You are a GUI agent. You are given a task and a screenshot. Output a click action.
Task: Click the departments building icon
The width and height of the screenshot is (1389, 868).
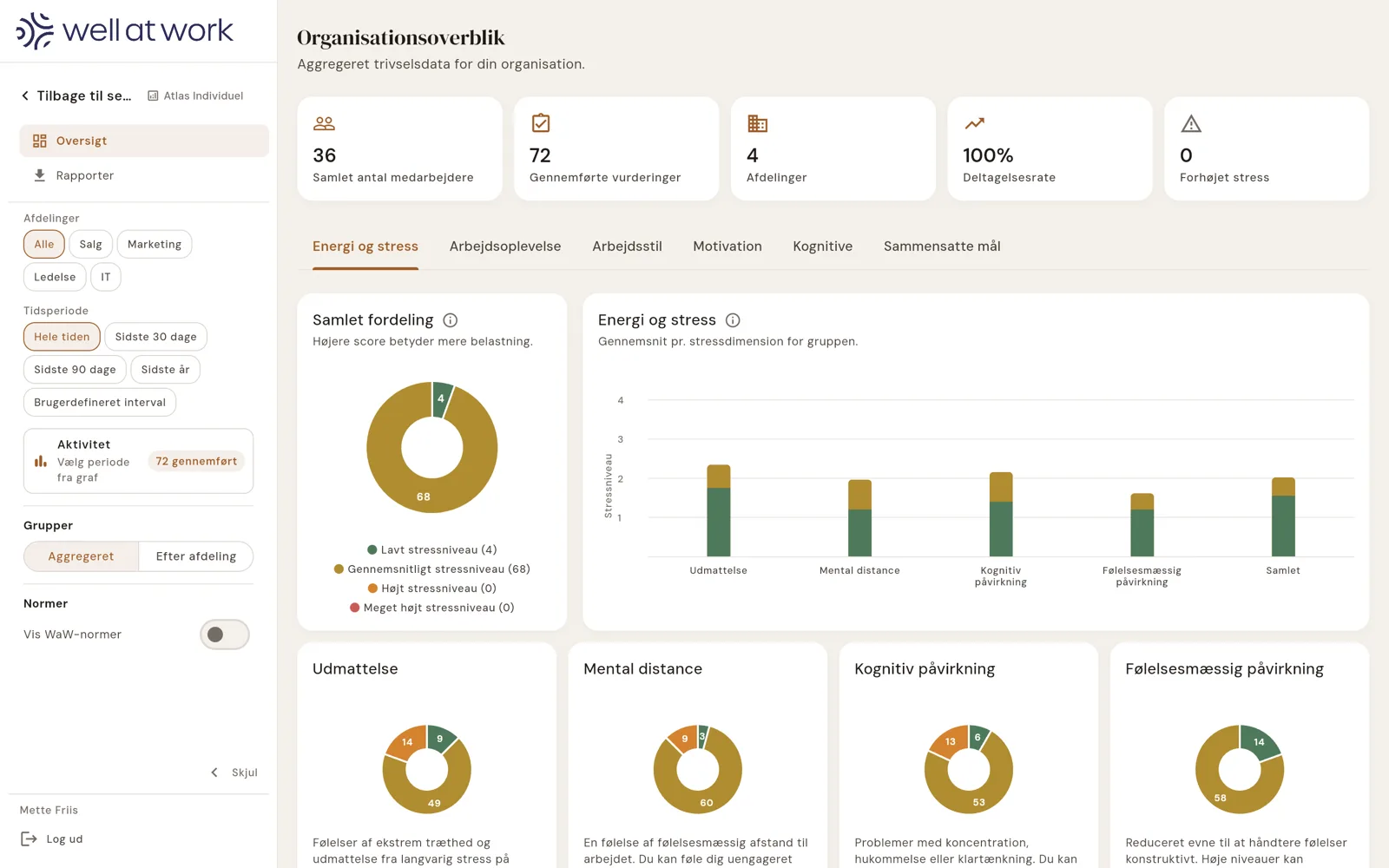[x=757, y=123]
